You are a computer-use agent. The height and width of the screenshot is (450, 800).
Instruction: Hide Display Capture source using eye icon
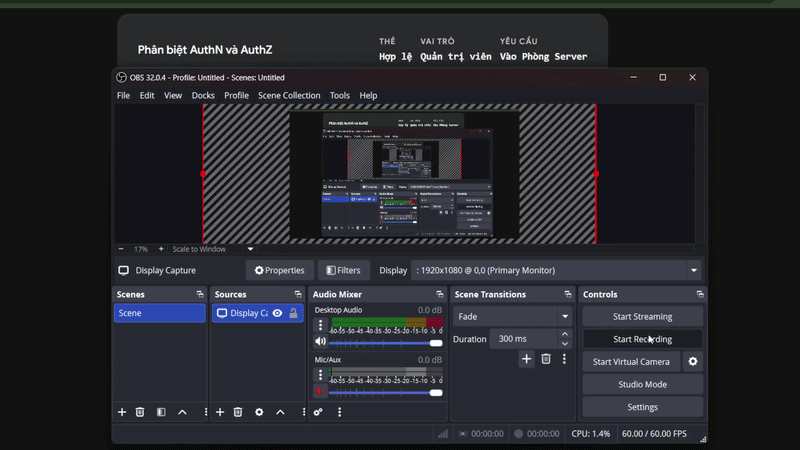pos(277,313)
